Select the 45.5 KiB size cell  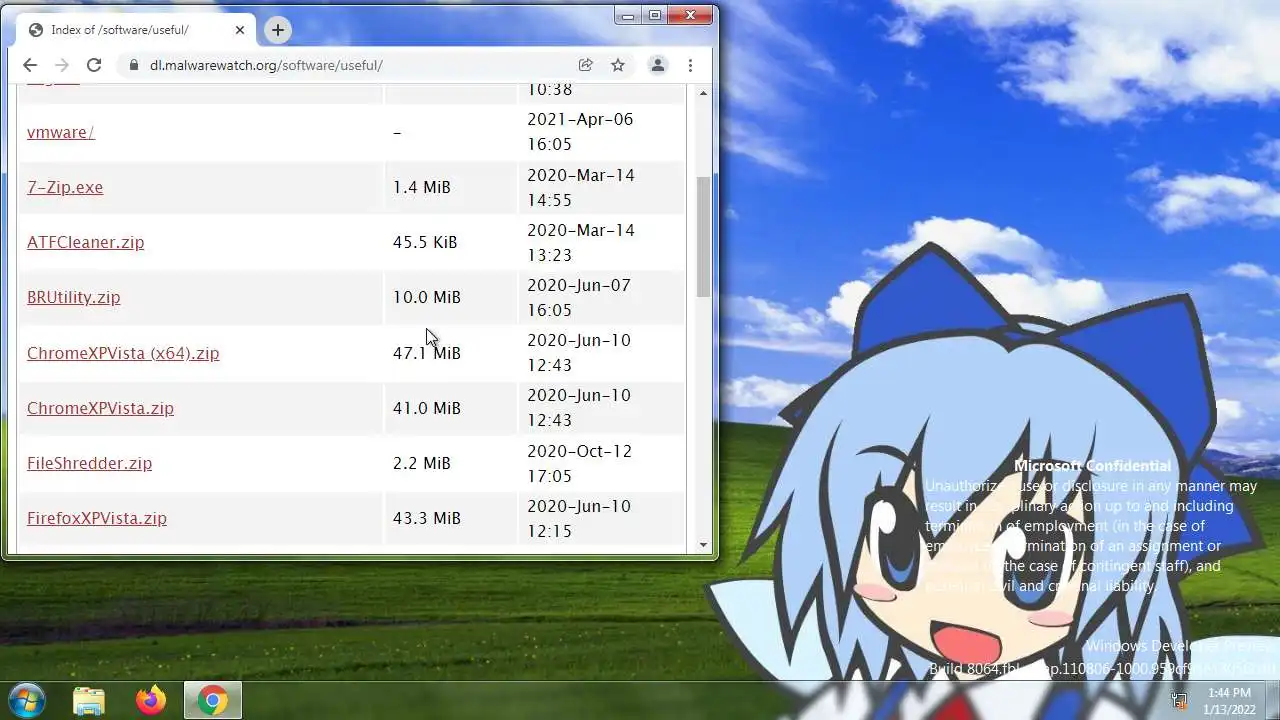pyautogui.click(x=450, y=242)
